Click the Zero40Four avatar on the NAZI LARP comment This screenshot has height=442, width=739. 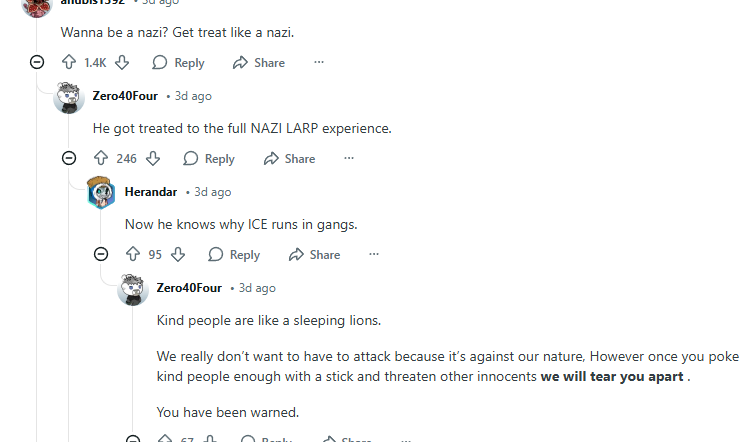click(x=69, y=97)
